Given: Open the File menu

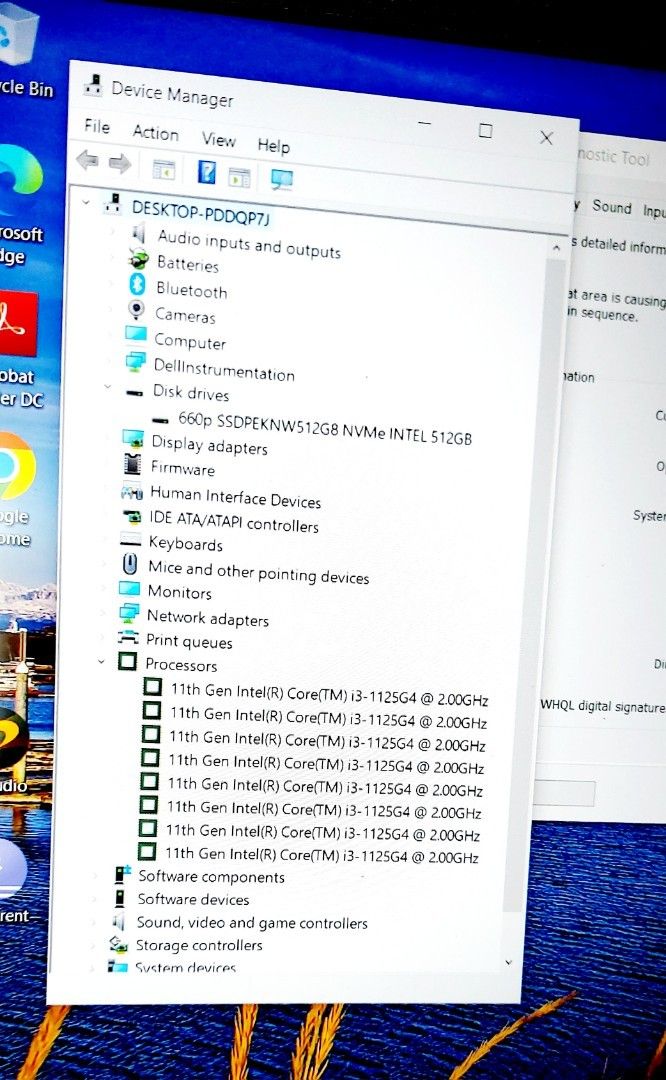Looking at the screenshot, I should pyautogui.click(x=97, y=126).
